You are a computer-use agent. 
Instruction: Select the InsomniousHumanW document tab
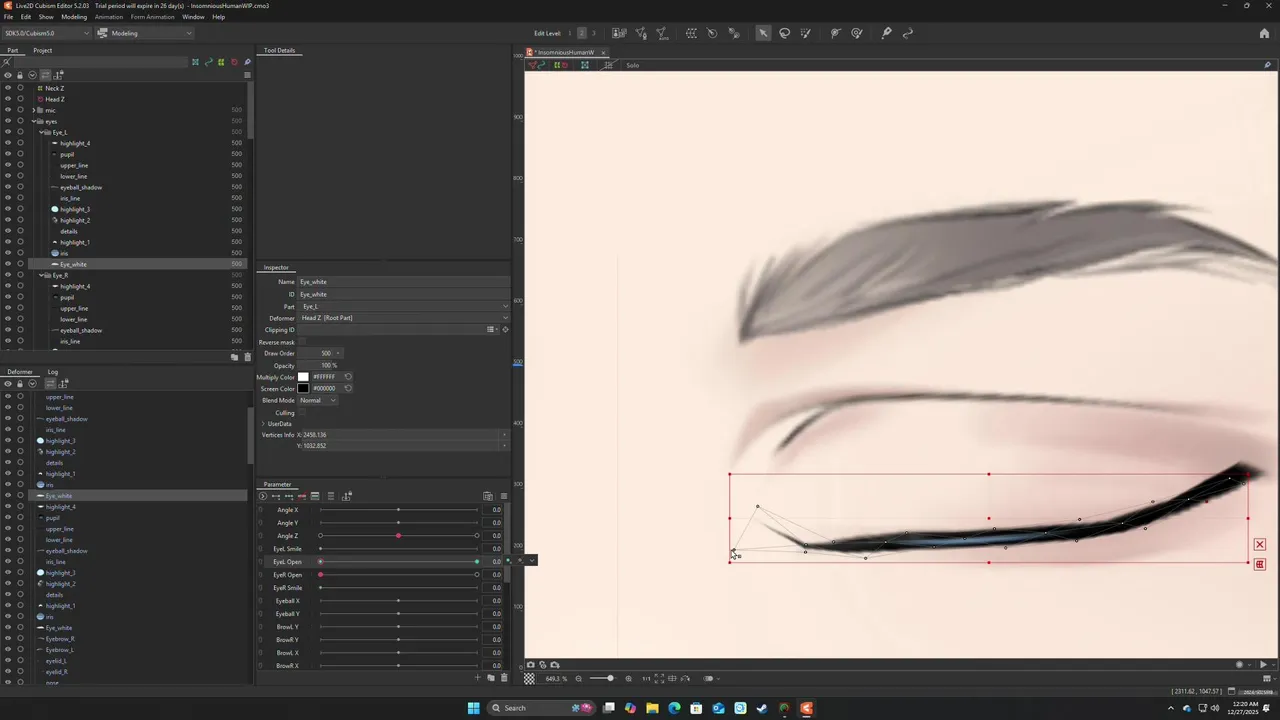566,52
